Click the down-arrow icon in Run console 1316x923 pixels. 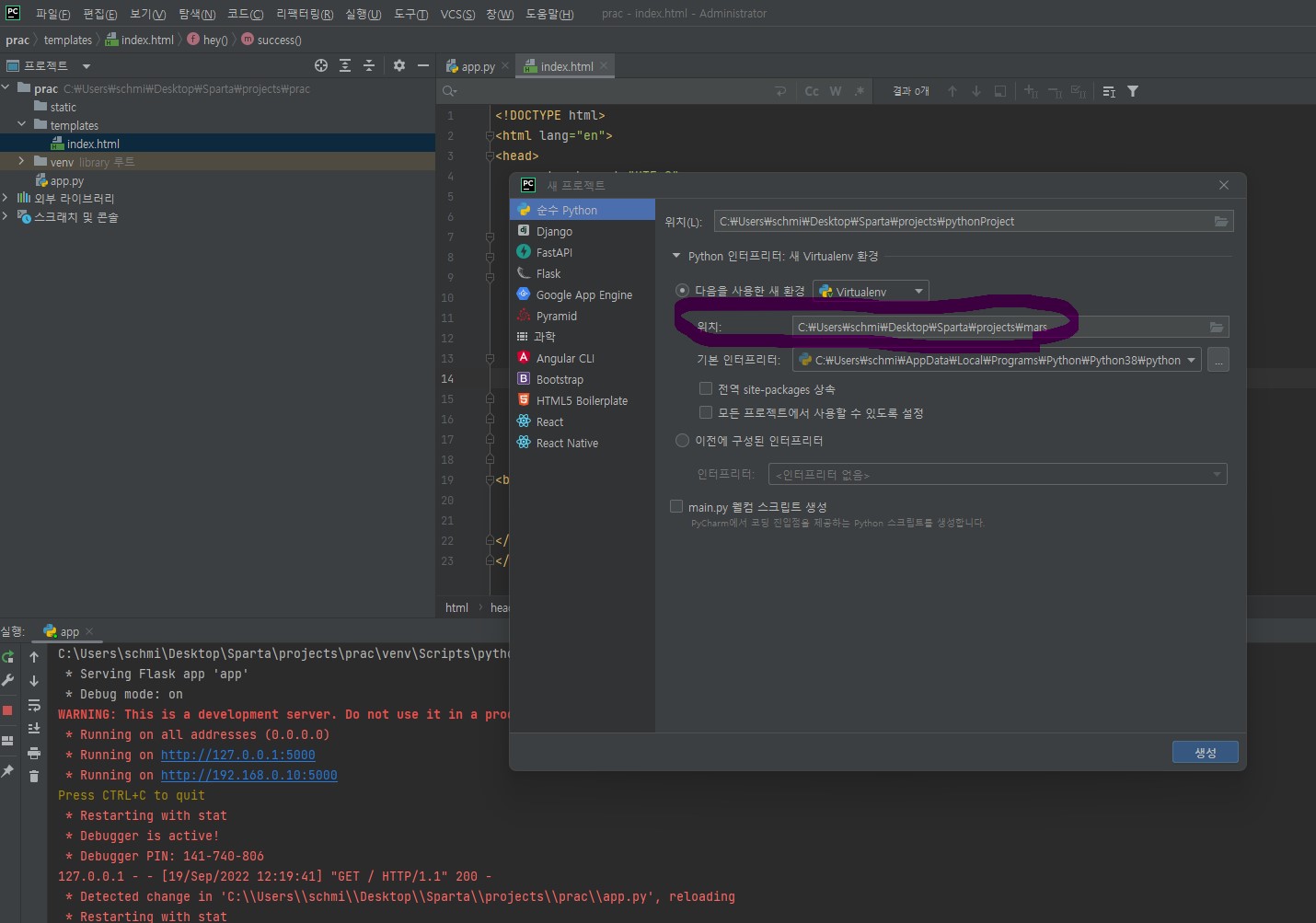34,681
